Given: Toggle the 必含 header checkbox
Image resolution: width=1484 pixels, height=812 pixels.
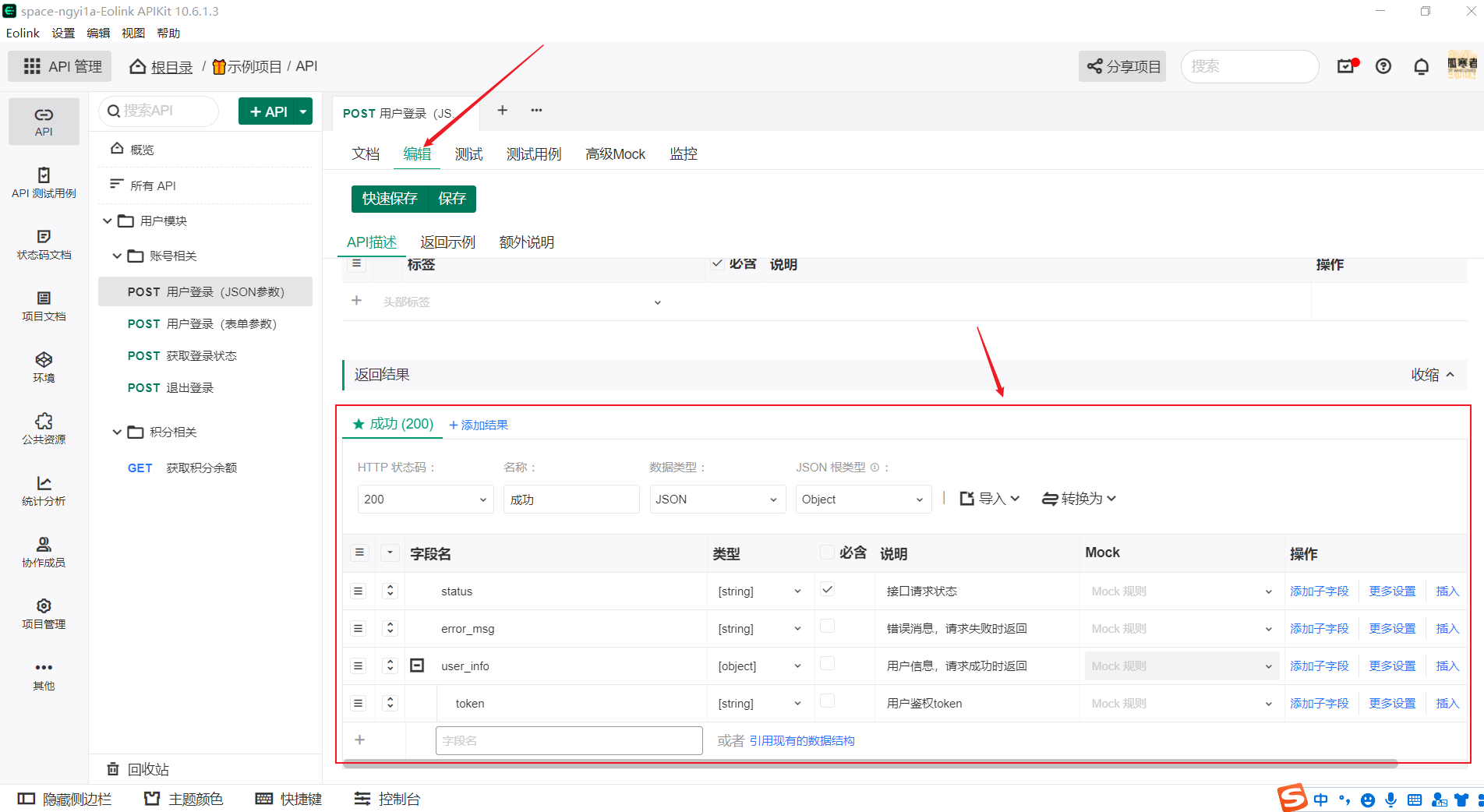Looking at the screenshot, I should [827, 551].
